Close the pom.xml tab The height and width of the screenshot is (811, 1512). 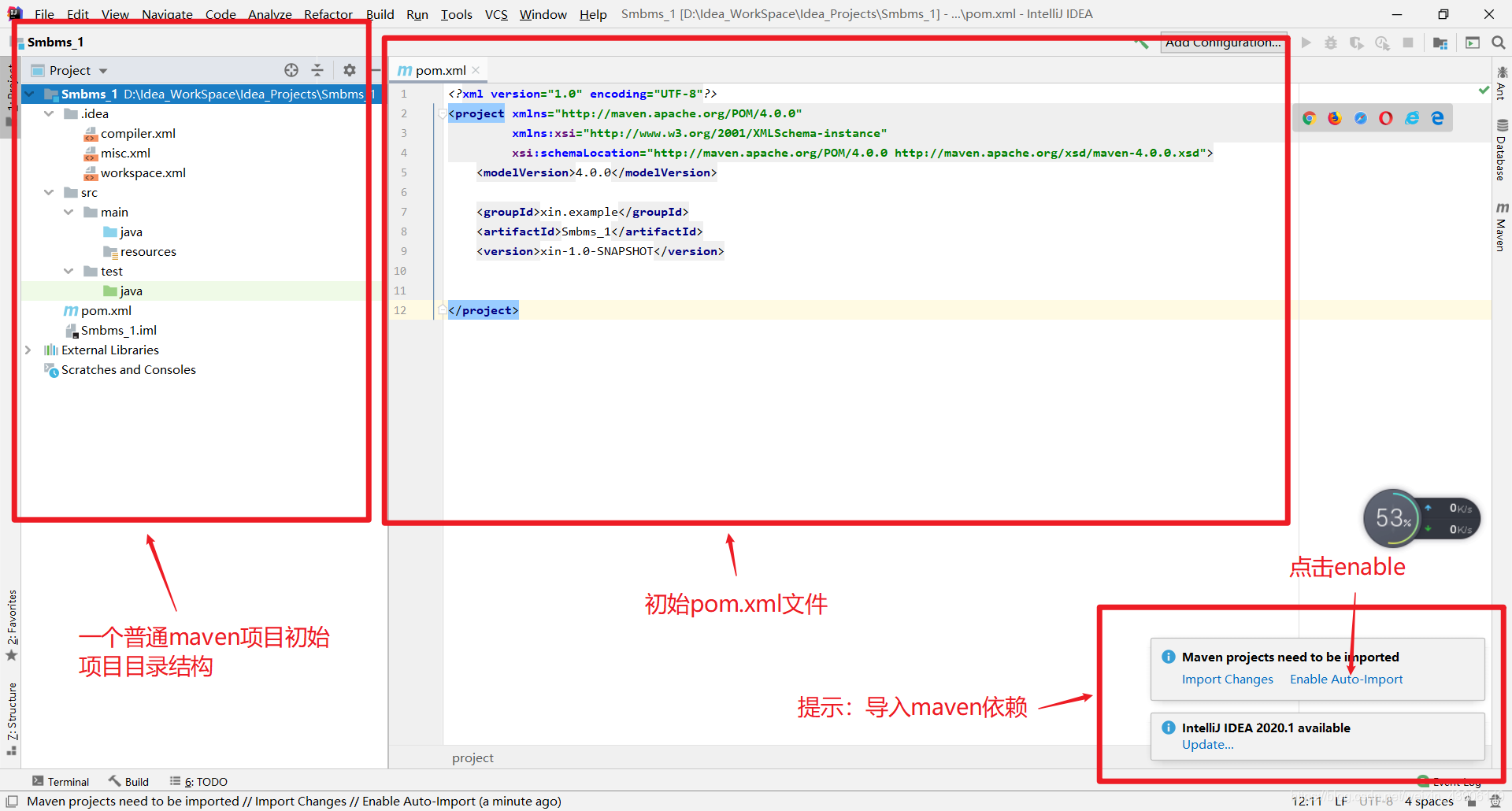[x=476, y=70]
